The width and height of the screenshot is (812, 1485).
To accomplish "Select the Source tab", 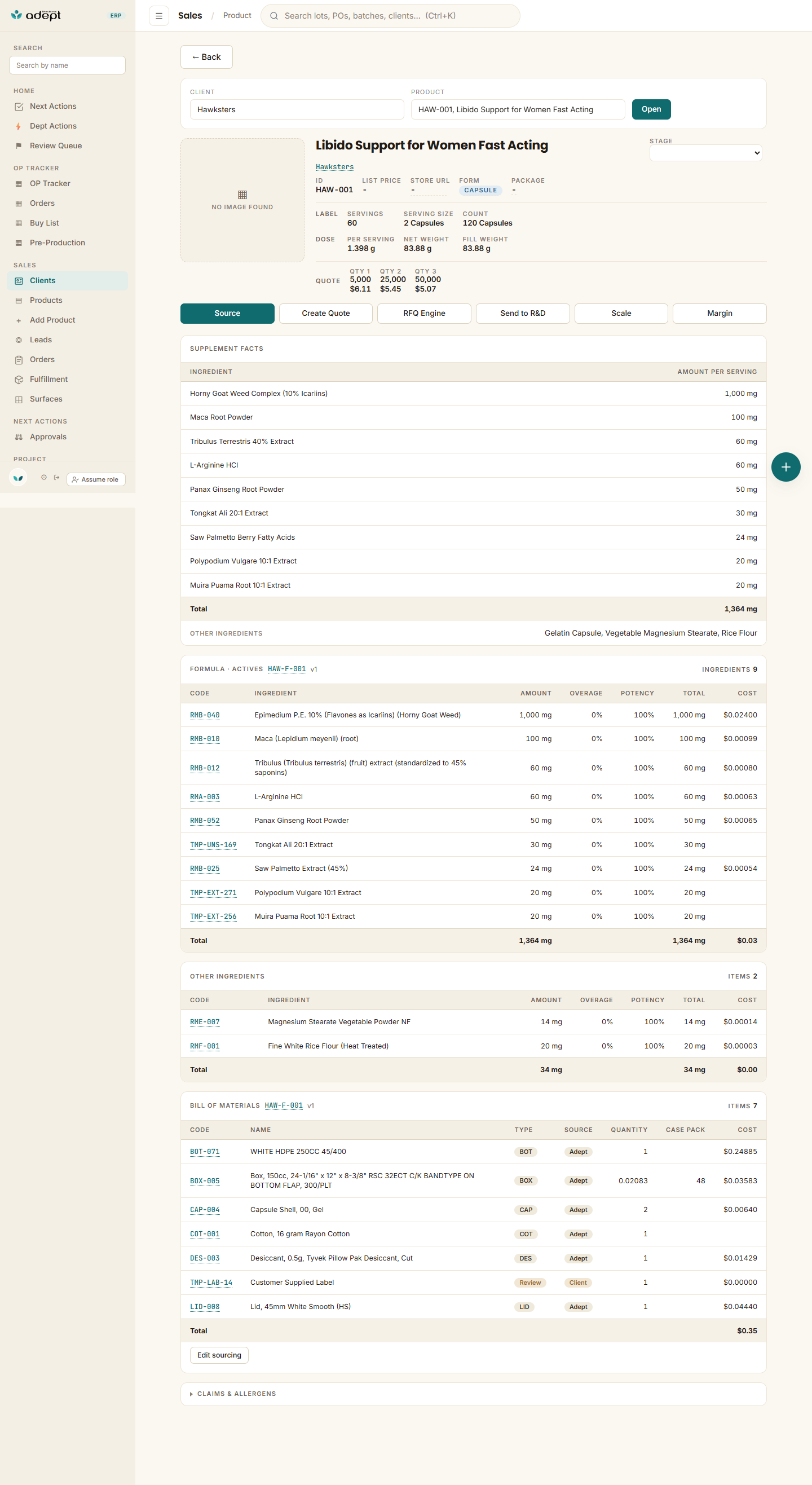I will point(227,314).
